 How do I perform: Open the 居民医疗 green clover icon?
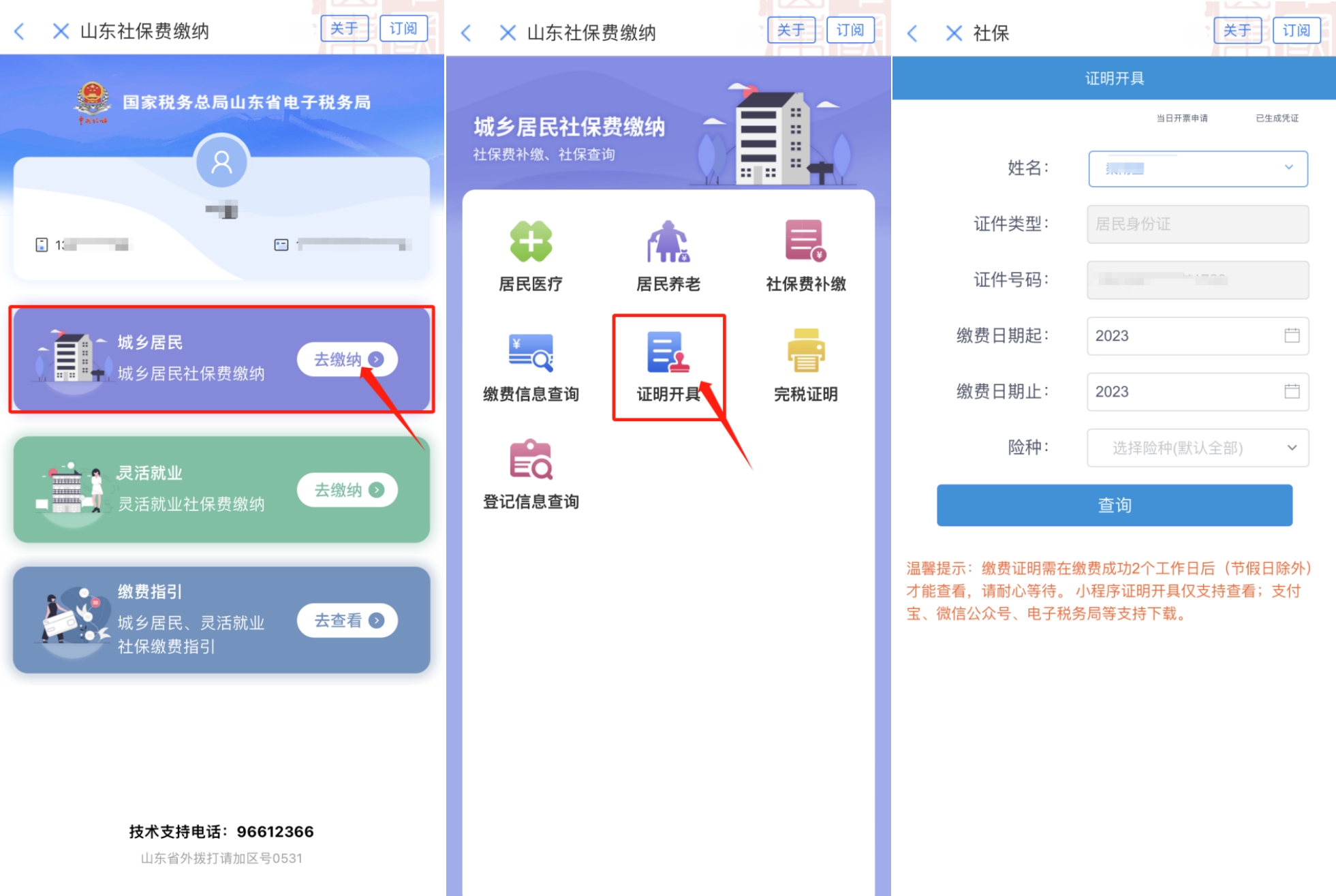coord(531,242)
